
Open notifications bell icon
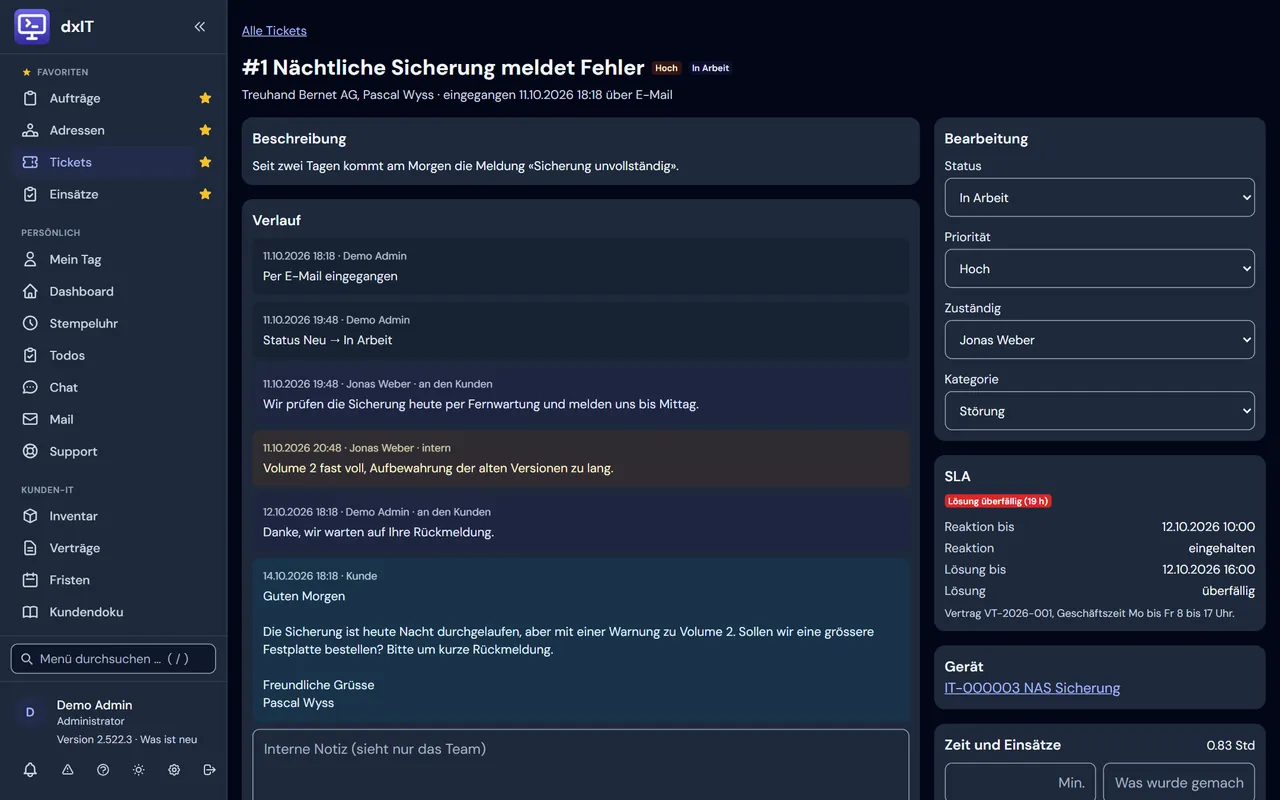30,770
